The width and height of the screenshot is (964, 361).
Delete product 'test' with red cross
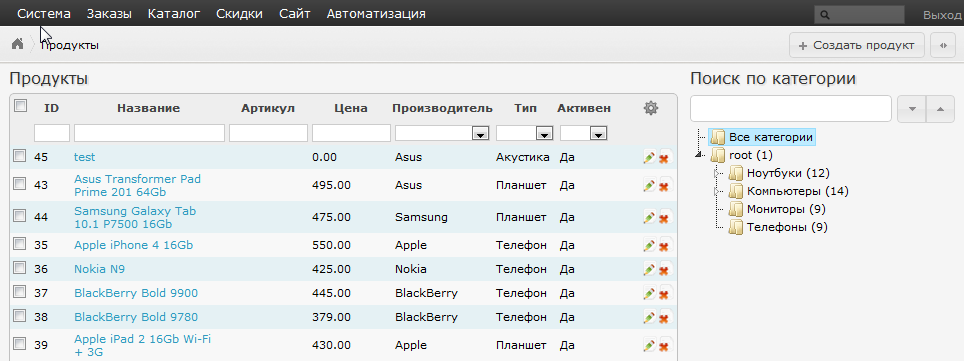tap(663, 159)
